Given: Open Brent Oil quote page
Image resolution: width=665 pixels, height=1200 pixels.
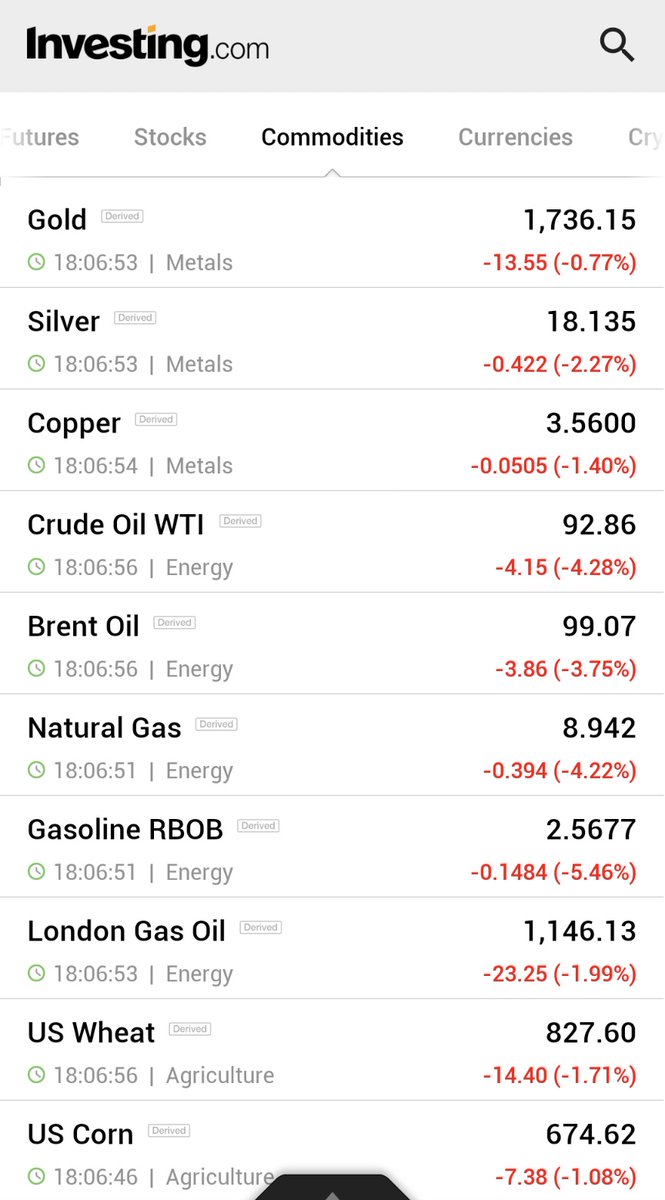Looking at the screenshot, I should pyautogui.click(x=332, y=643).
